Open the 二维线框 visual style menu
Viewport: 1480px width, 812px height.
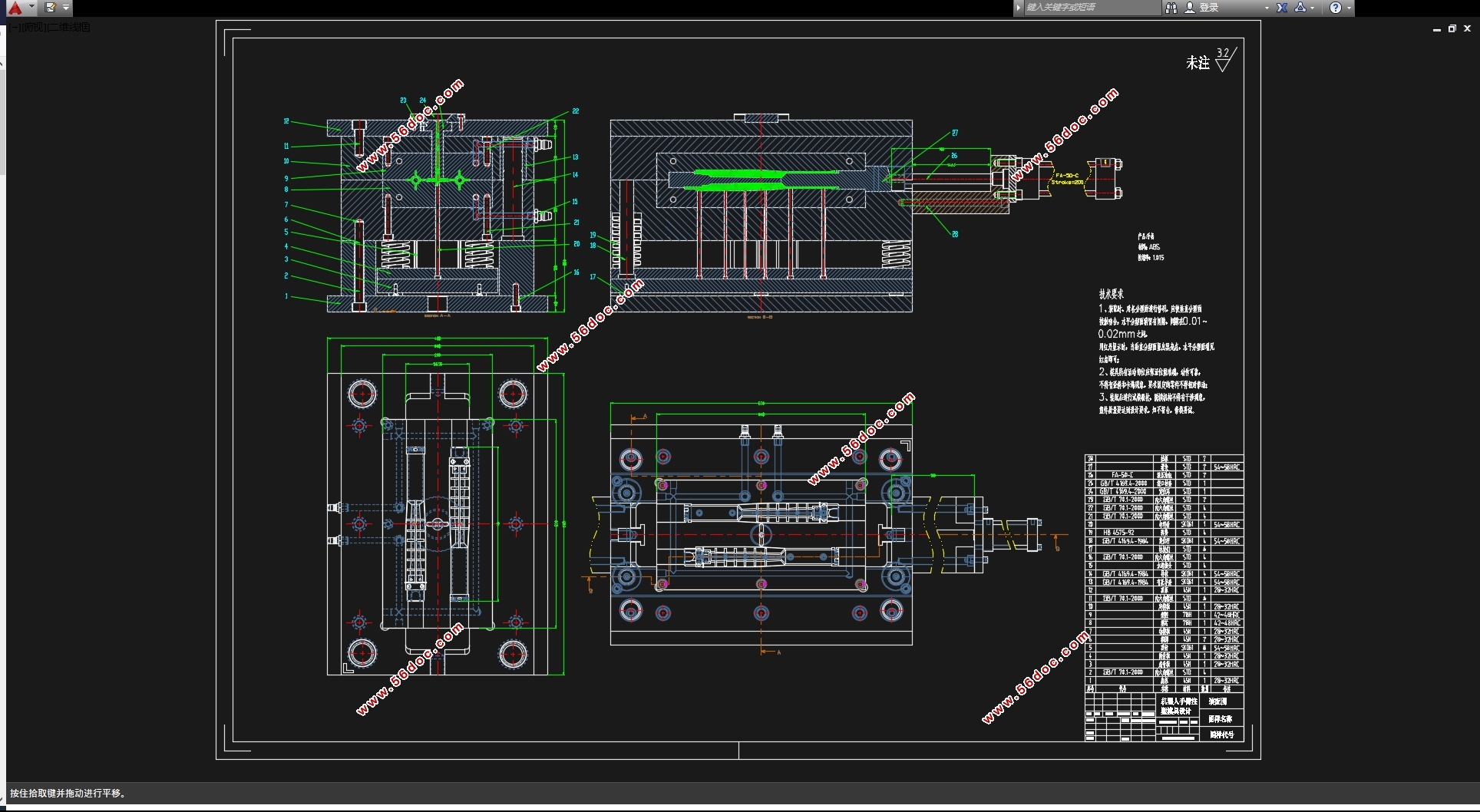(x=70, y=28)
